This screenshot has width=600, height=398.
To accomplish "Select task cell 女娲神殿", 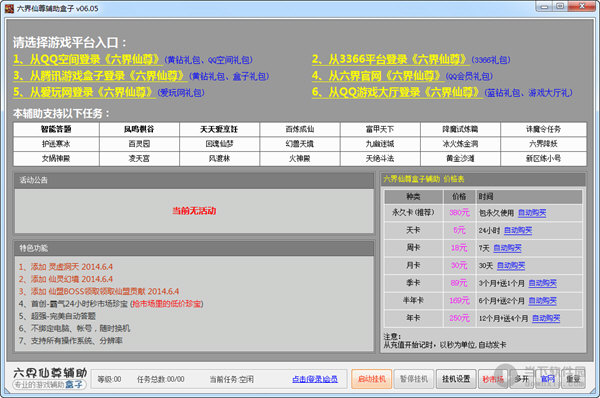I will 56,158.
